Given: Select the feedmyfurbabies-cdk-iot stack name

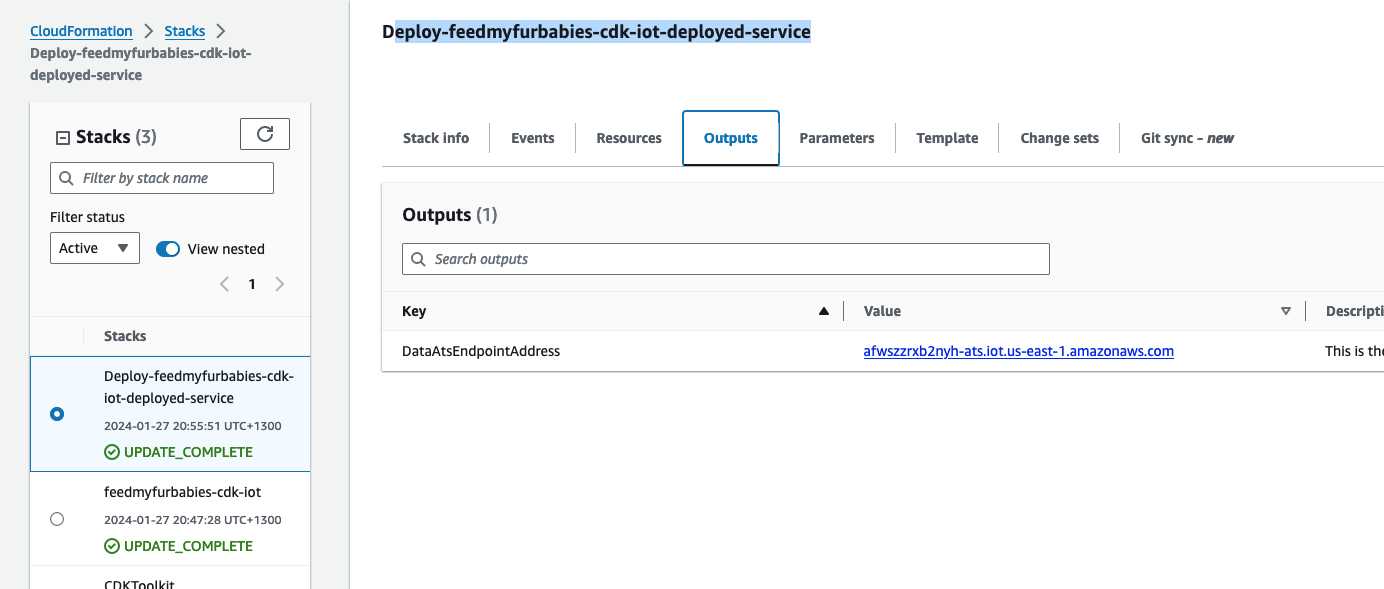Looking at the screenshot, I should point(182,492).
